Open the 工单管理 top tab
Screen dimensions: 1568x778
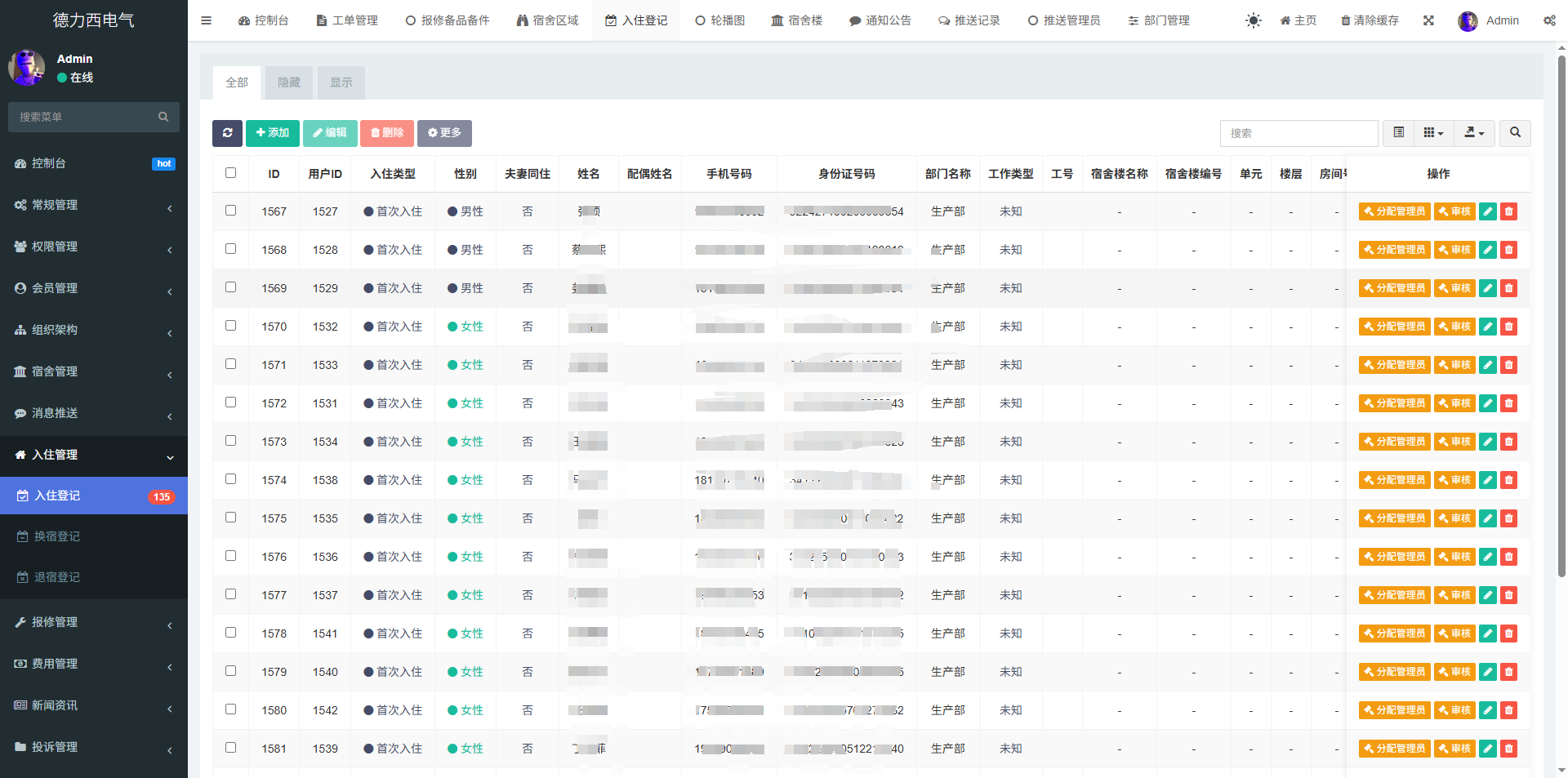tap(347, 20)
